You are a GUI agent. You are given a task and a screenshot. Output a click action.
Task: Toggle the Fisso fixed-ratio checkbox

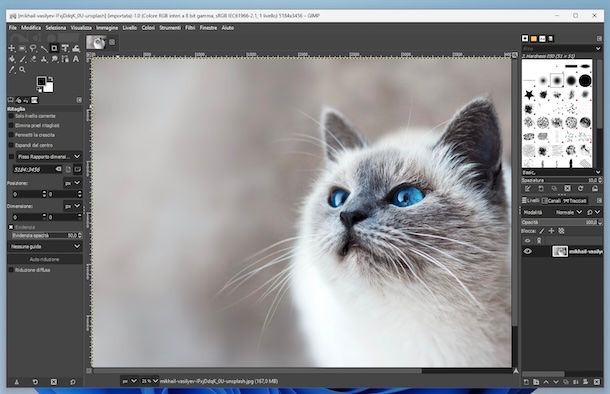click(11, 156)
